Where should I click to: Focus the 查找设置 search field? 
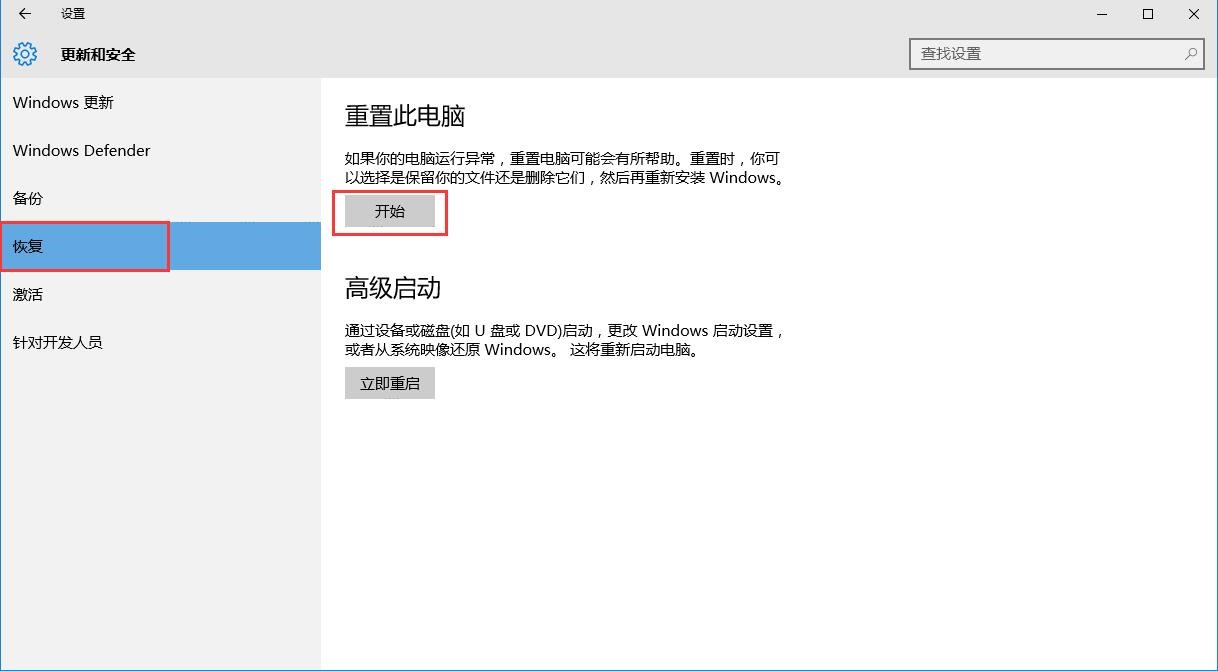click(x=1056, y=54)
